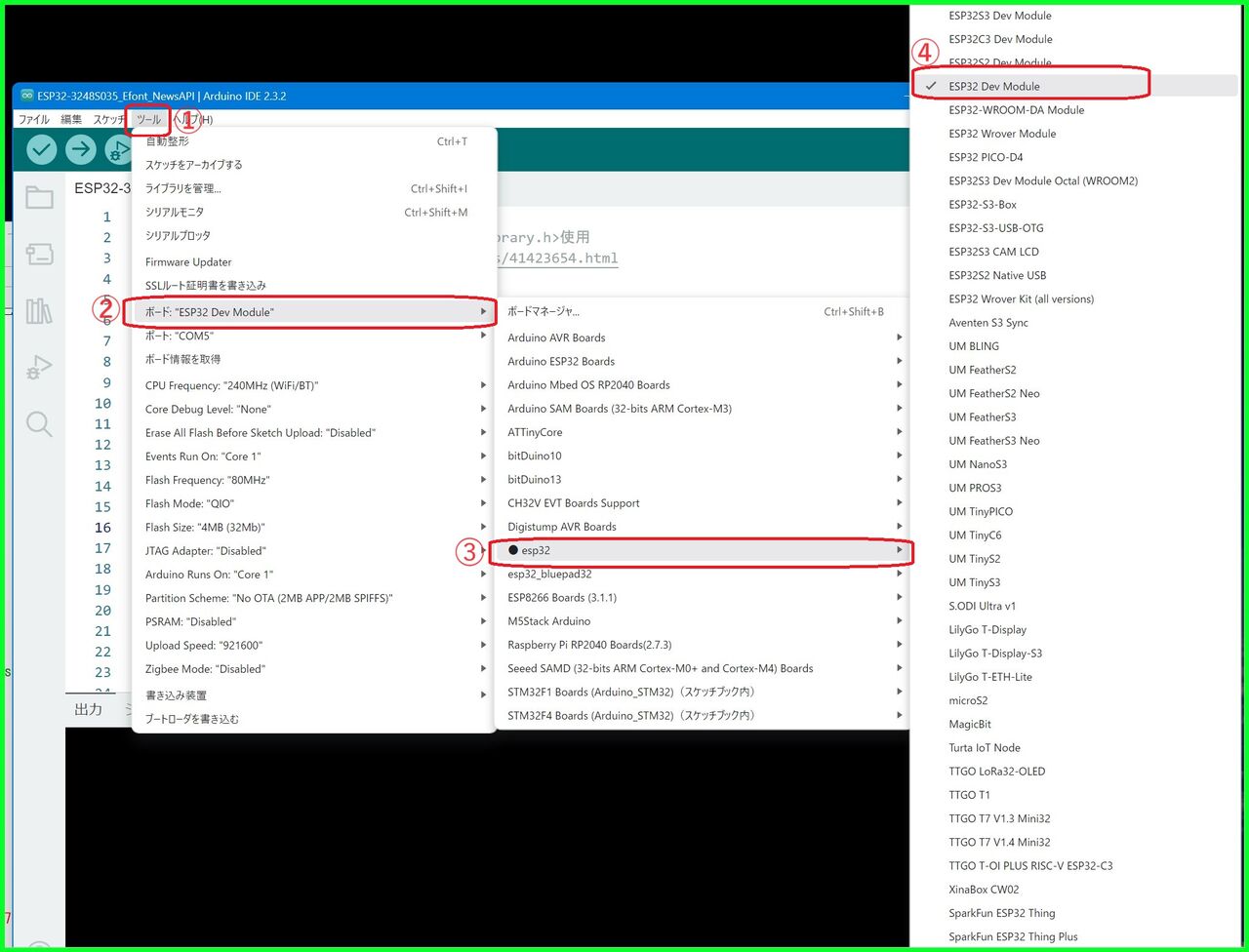This screenshot has height=952, width=1249.
Task: Click the Verify sketch checkmark button
Action: (41, 149)
